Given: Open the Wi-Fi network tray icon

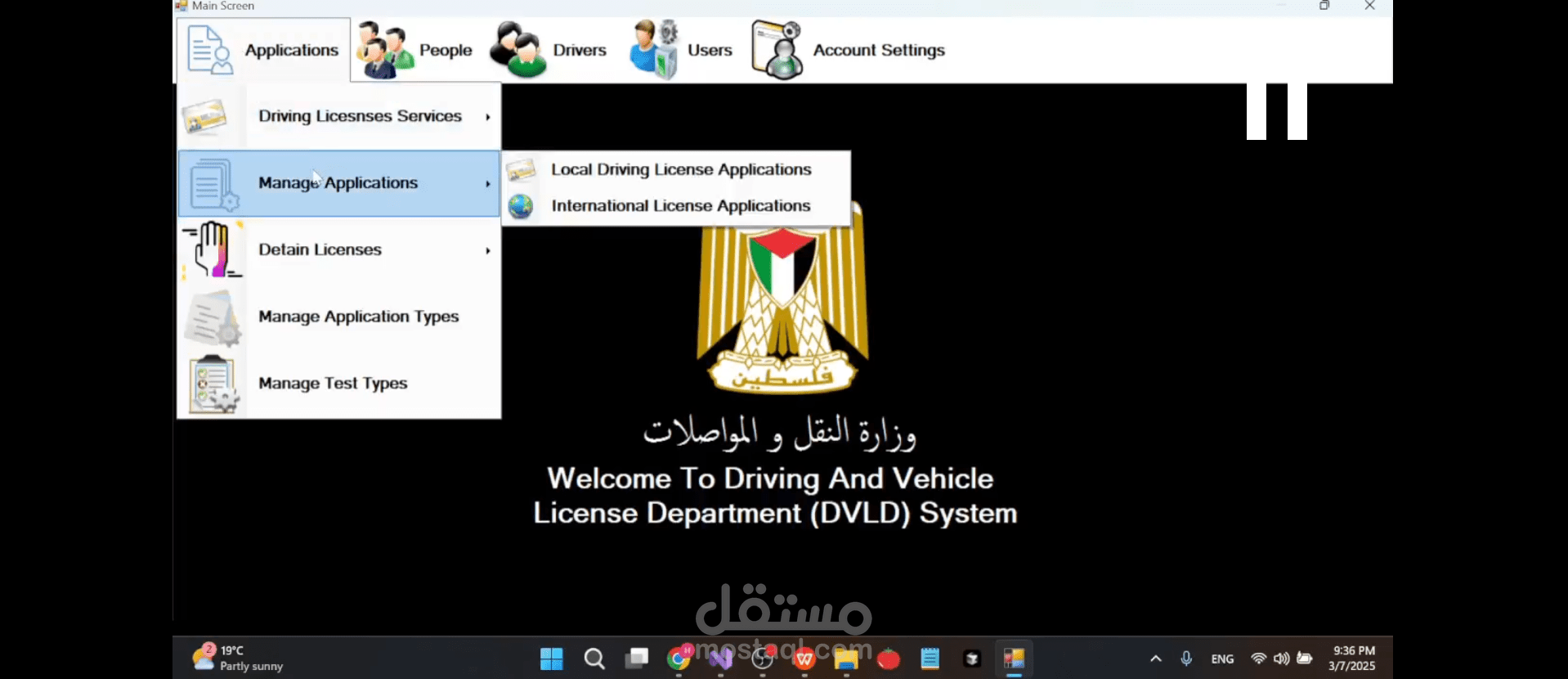Looking at the screenshot, I should coord(1259,659).
